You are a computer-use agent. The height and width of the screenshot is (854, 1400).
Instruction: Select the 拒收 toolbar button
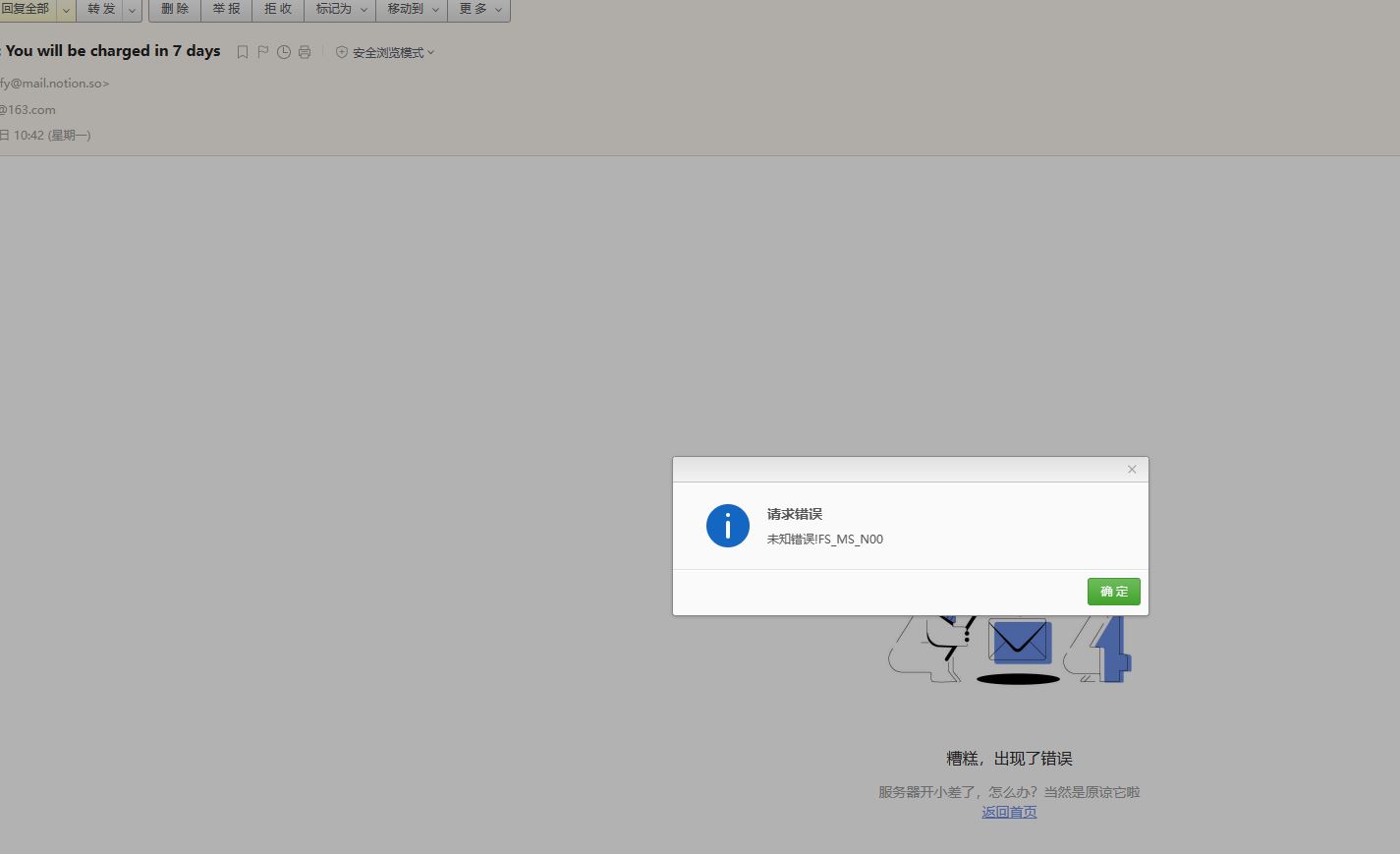click(278, 9)
